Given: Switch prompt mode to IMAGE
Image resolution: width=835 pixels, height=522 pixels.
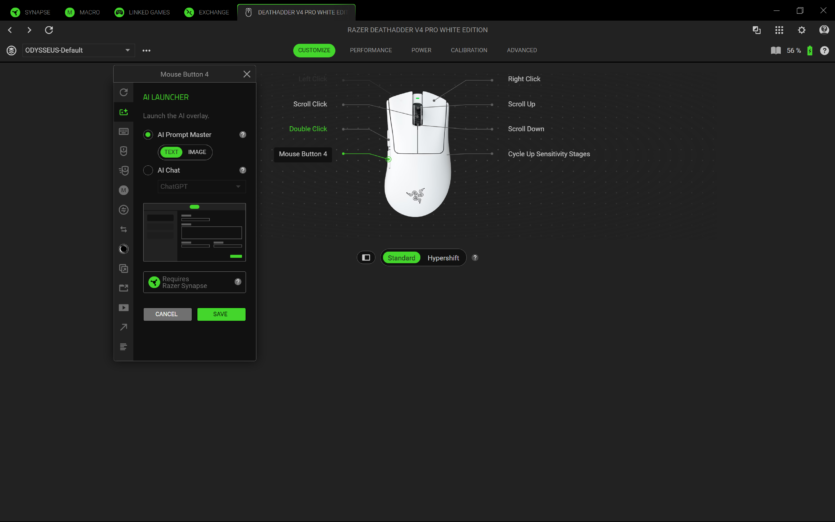Looking at the screenshot, I should pos(197,152).
